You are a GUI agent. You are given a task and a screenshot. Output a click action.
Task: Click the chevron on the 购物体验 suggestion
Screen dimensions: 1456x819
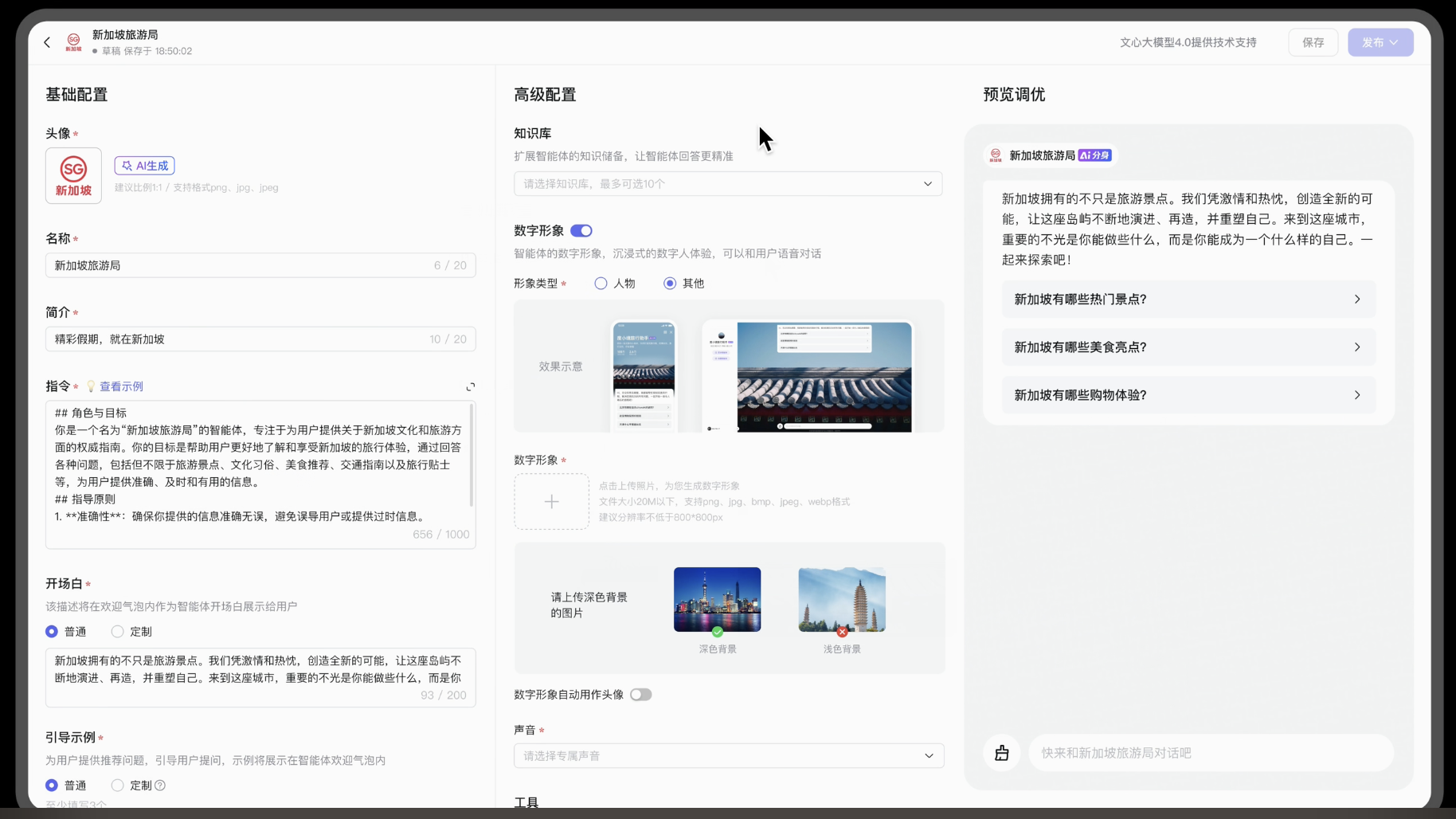(1357, 395)
